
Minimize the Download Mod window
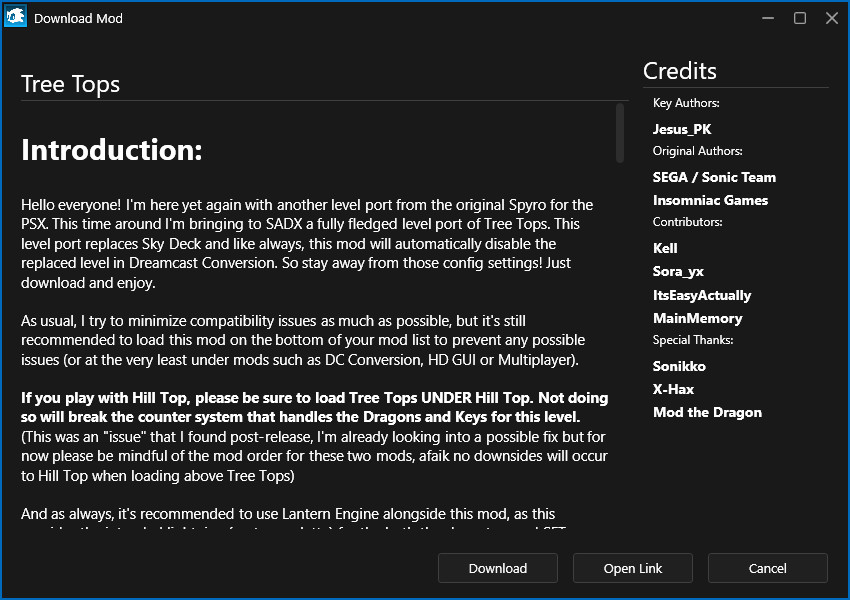(767, 18)
